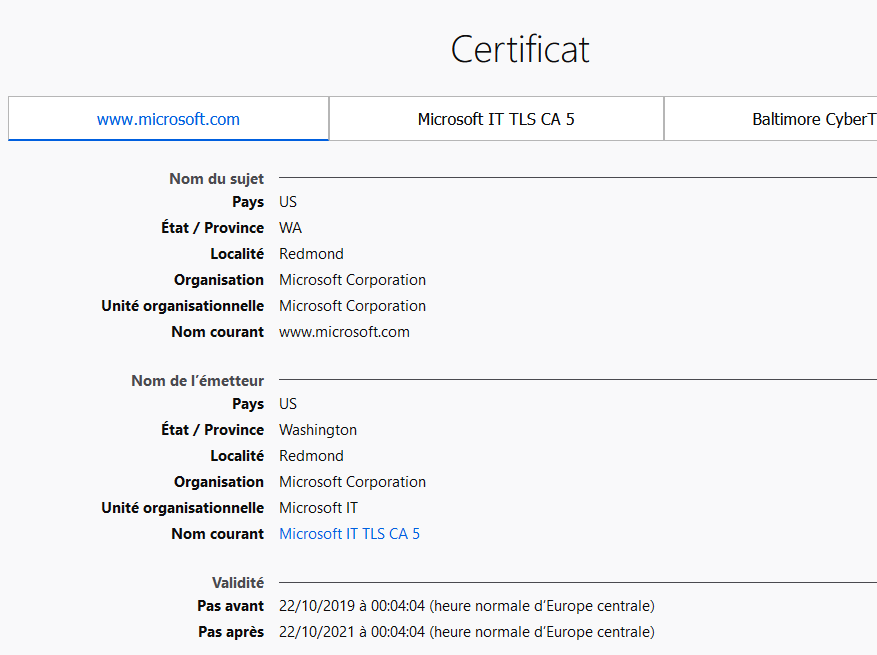Viewport: 877px width, 655px height.
Task: Click subject Unité organisationnelle Microsoft Corporation value
Action: (352, 306)
